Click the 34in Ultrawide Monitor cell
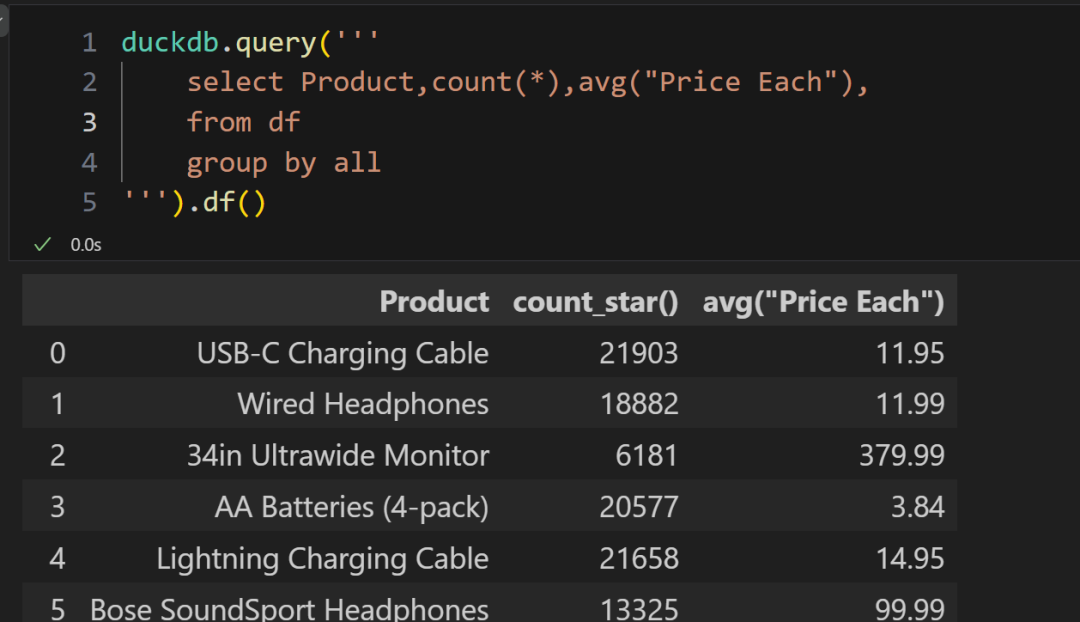 (x=338, y=456)
